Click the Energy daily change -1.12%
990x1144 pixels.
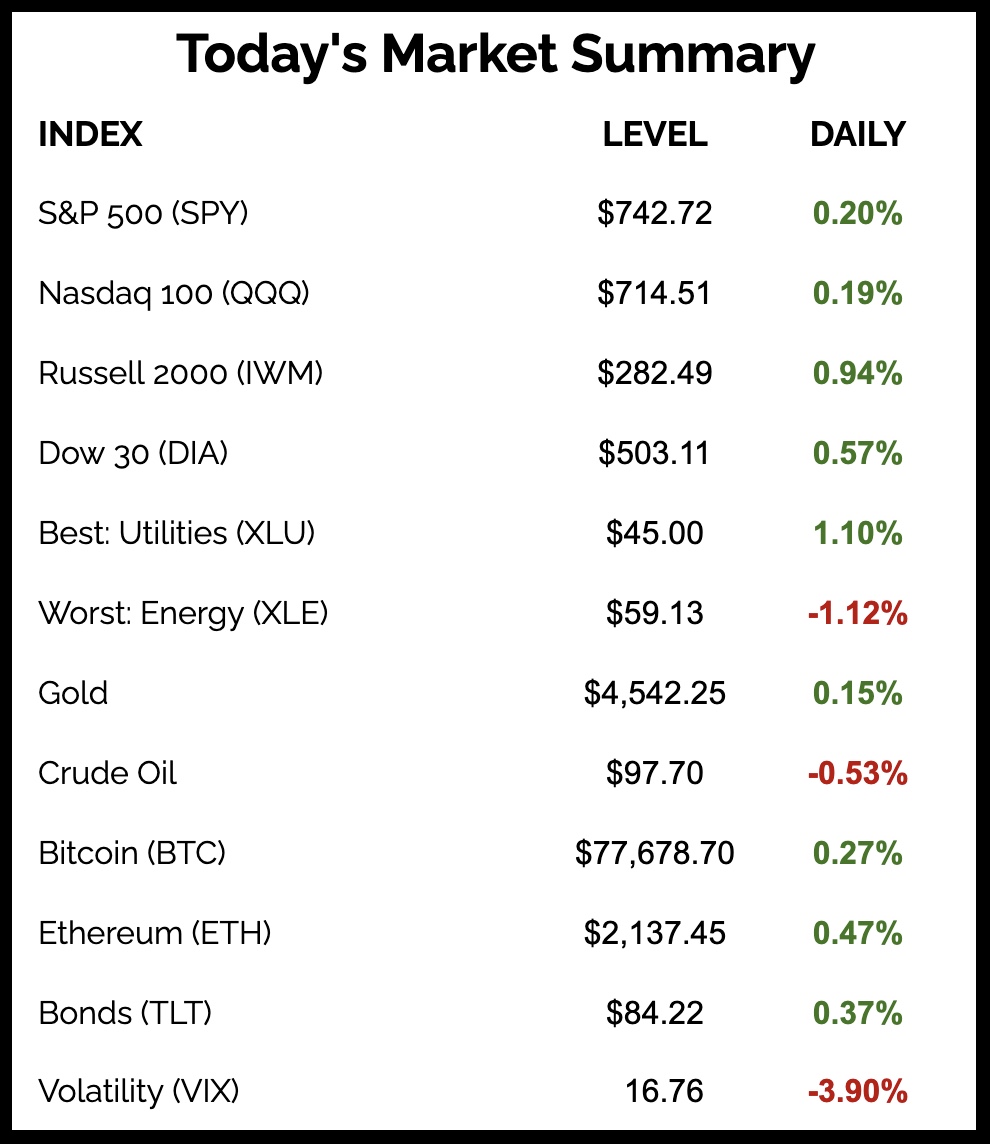(857, 613)
